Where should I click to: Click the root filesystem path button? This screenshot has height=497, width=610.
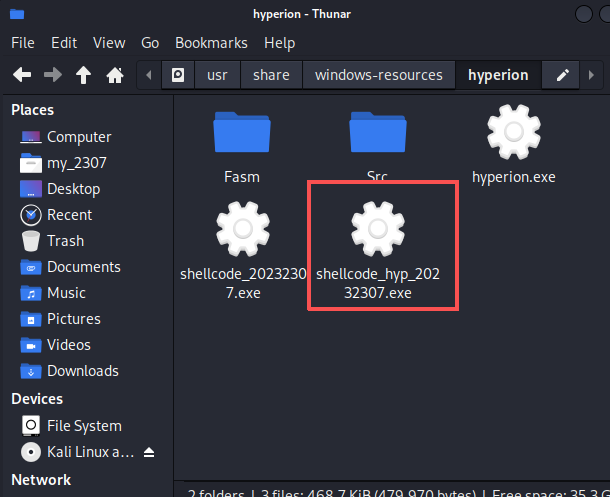point(178,75)
